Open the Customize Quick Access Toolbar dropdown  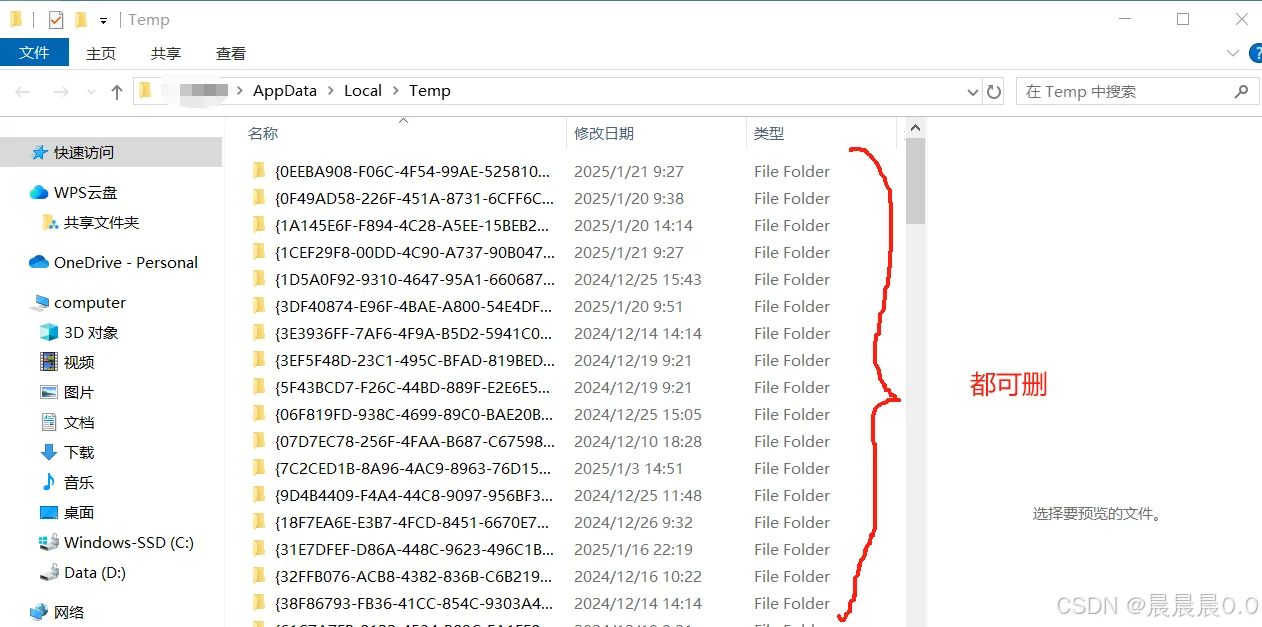pyautogui.click(x=103, y=21)
